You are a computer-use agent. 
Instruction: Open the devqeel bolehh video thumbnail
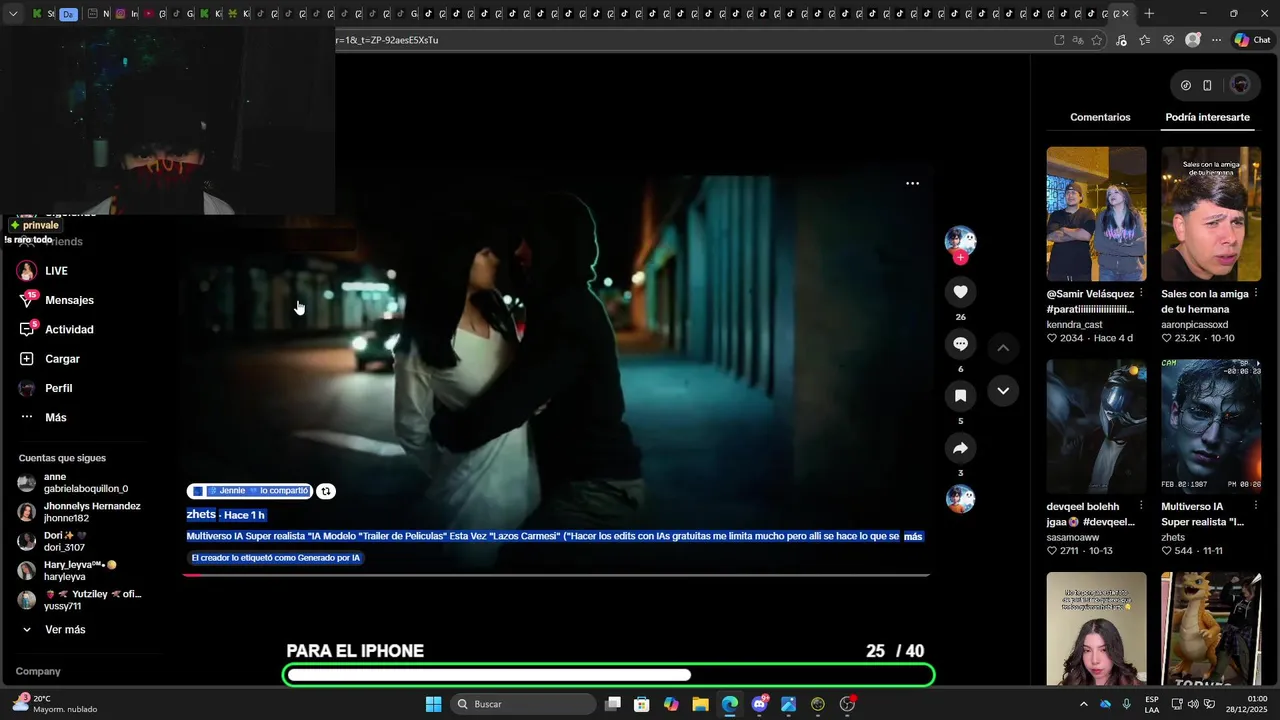click(1096, 427)
